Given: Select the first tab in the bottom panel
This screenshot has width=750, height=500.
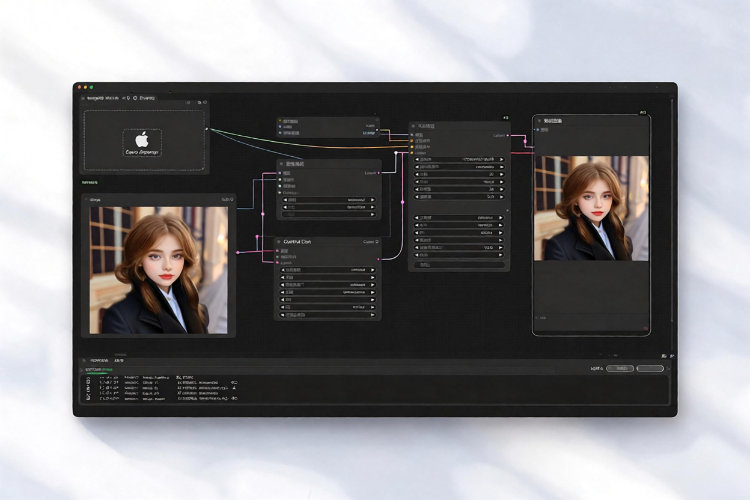Looking at the screenshot, I should 99,360.
